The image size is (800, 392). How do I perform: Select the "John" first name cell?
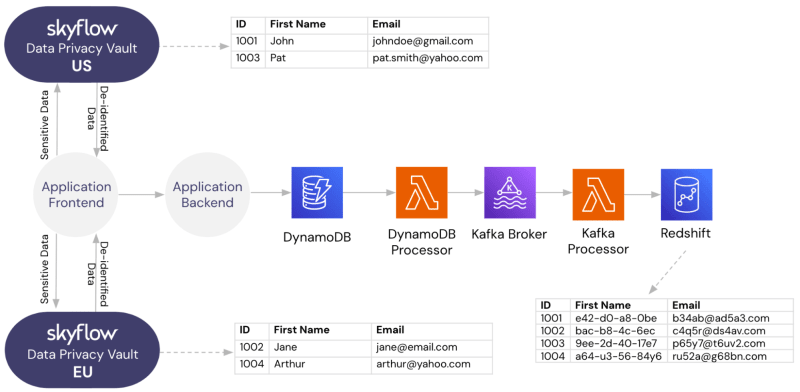(316, 41)
